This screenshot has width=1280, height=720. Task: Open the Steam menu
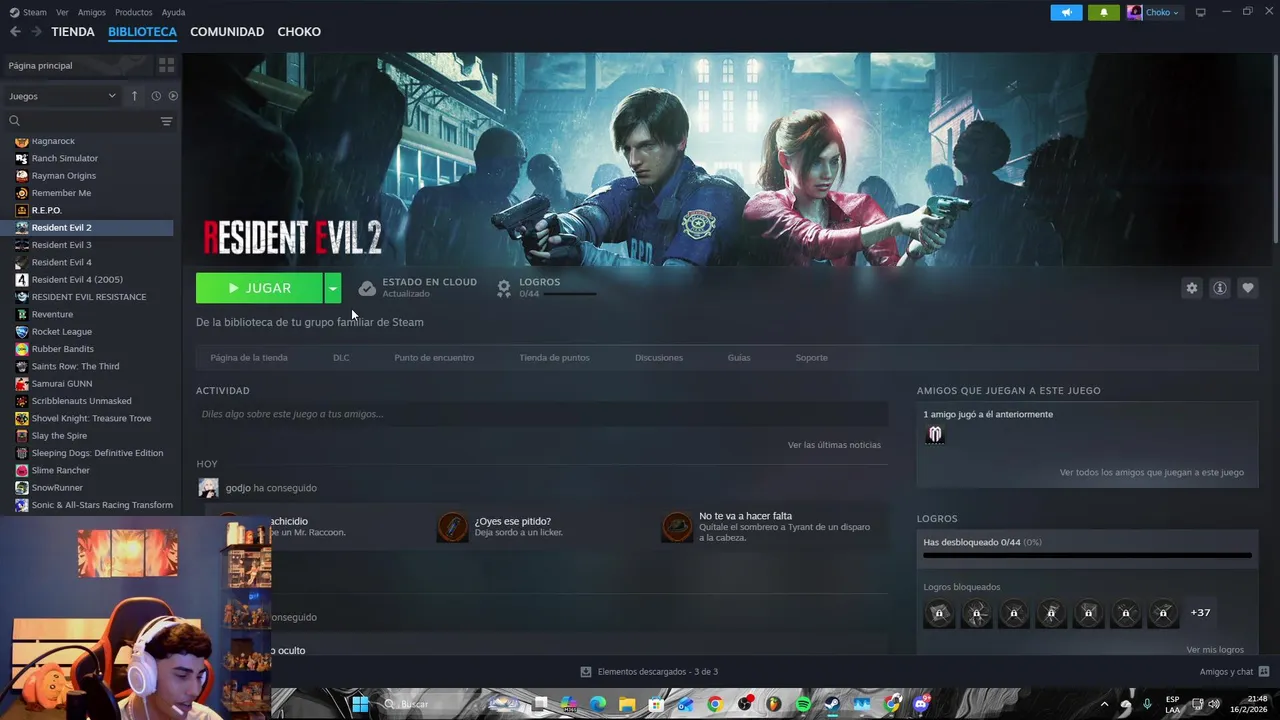click(x=35, y=12)
